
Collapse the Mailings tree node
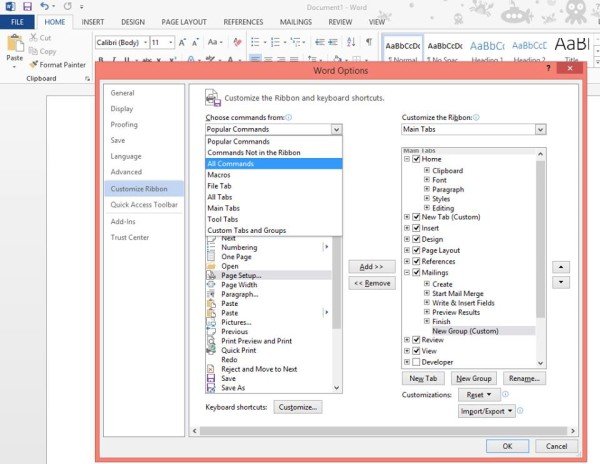click(x=407, y=272)
